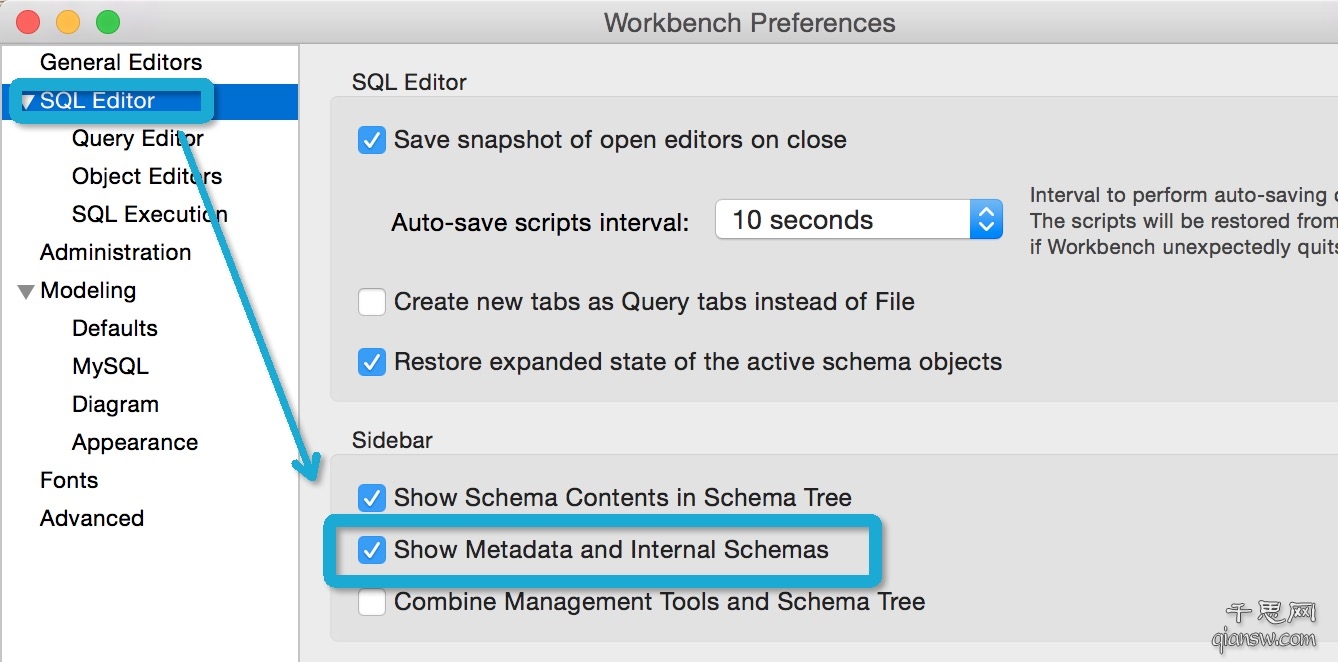Select Fonts in the preferences sidebar
Image resolution: width=1338 pixels, height=662 pixels.
click(69, 480)
